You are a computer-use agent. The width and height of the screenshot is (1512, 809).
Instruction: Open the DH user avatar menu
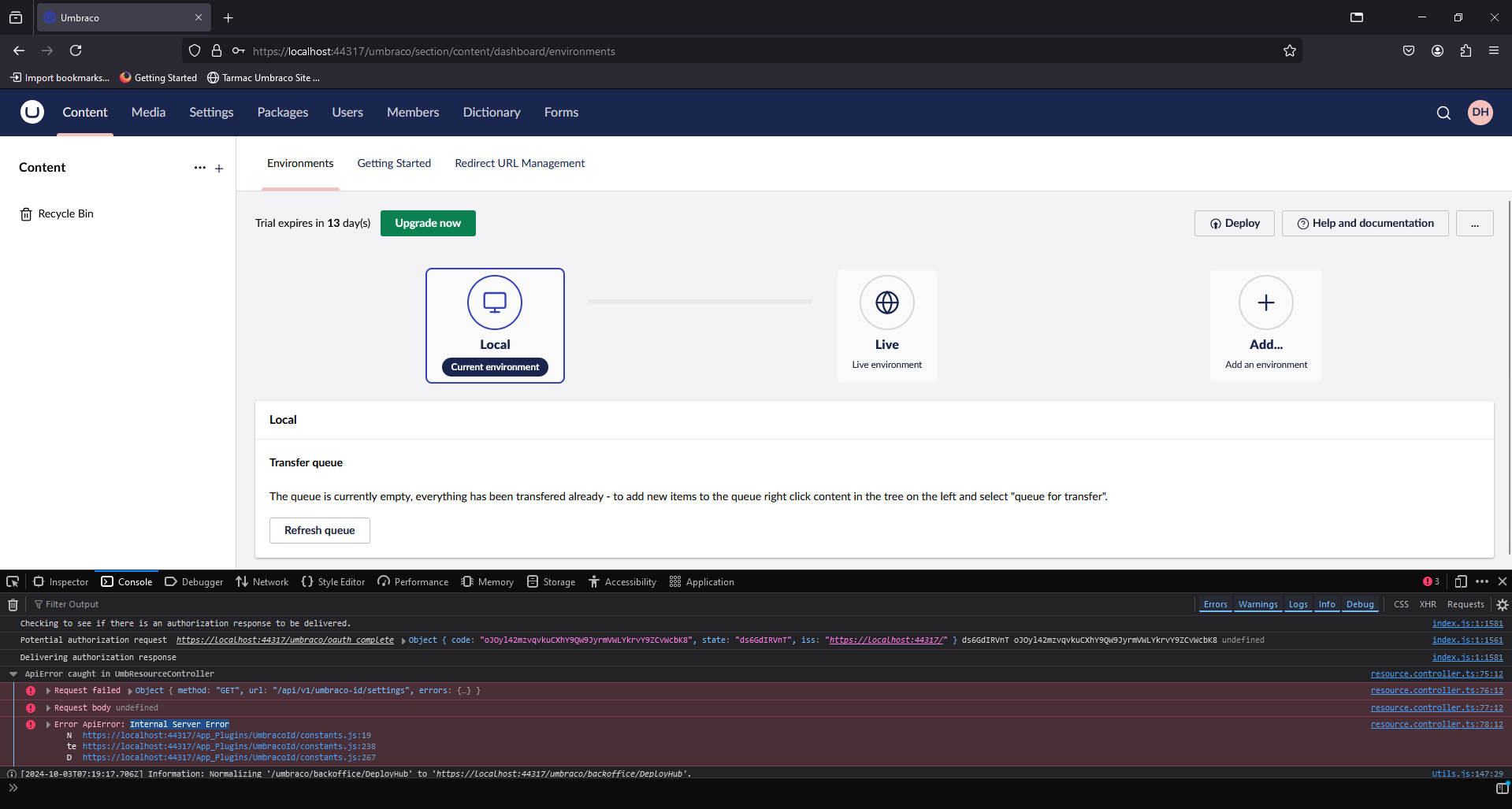tap(1480, 112)
